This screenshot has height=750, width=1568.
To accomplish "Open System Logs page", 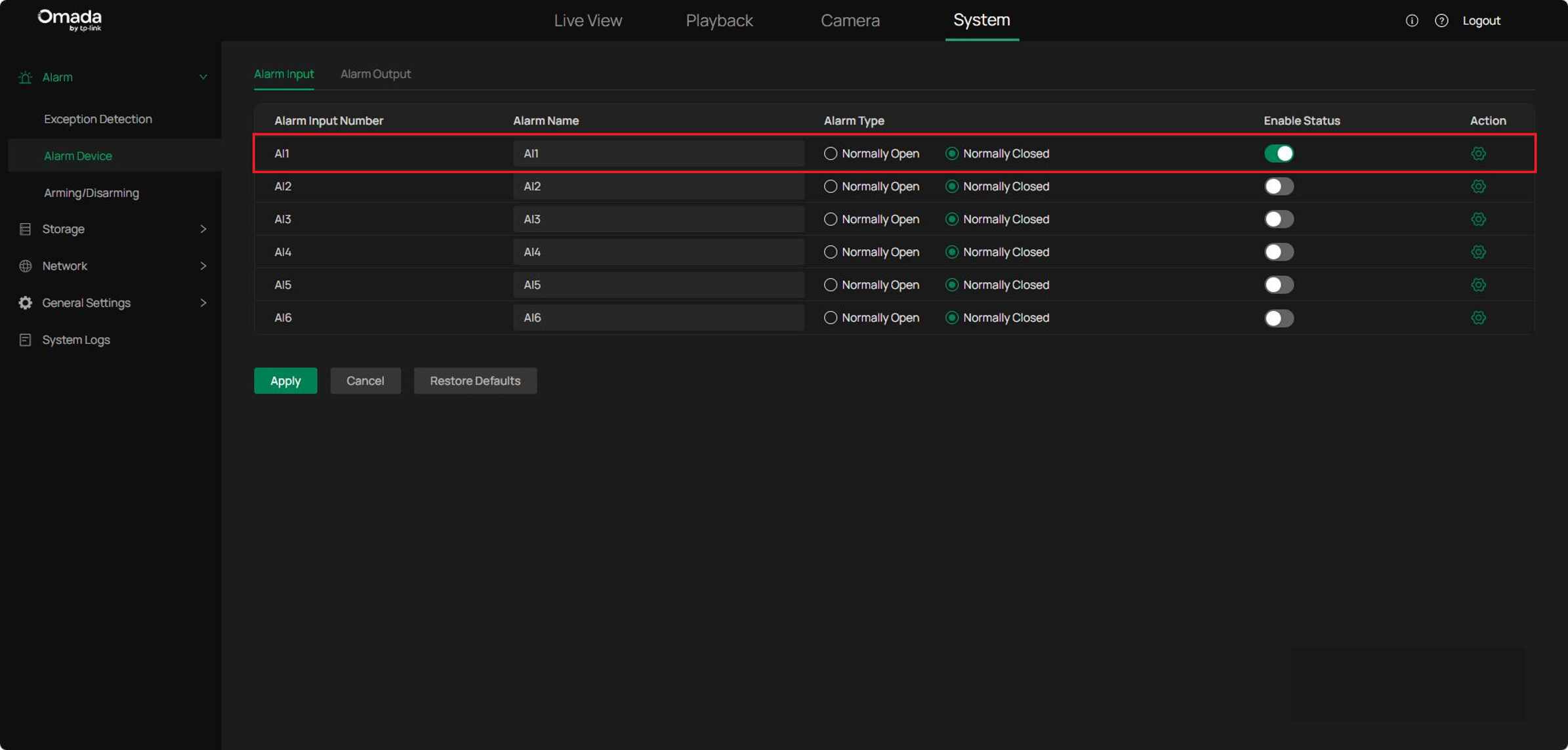I will click(x=76, y=340).
